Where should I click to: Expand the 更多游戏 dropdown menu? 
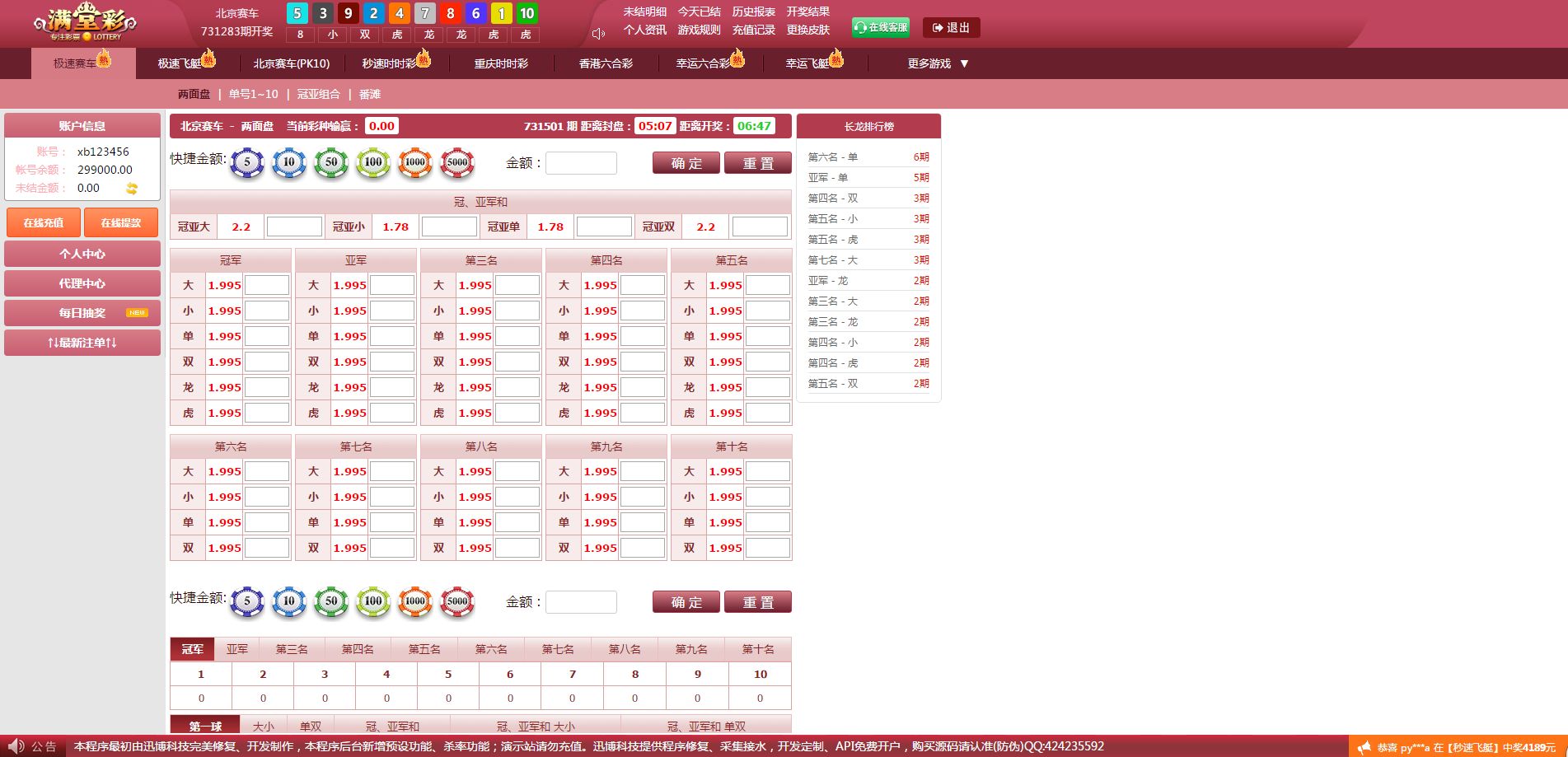point(938,63)
